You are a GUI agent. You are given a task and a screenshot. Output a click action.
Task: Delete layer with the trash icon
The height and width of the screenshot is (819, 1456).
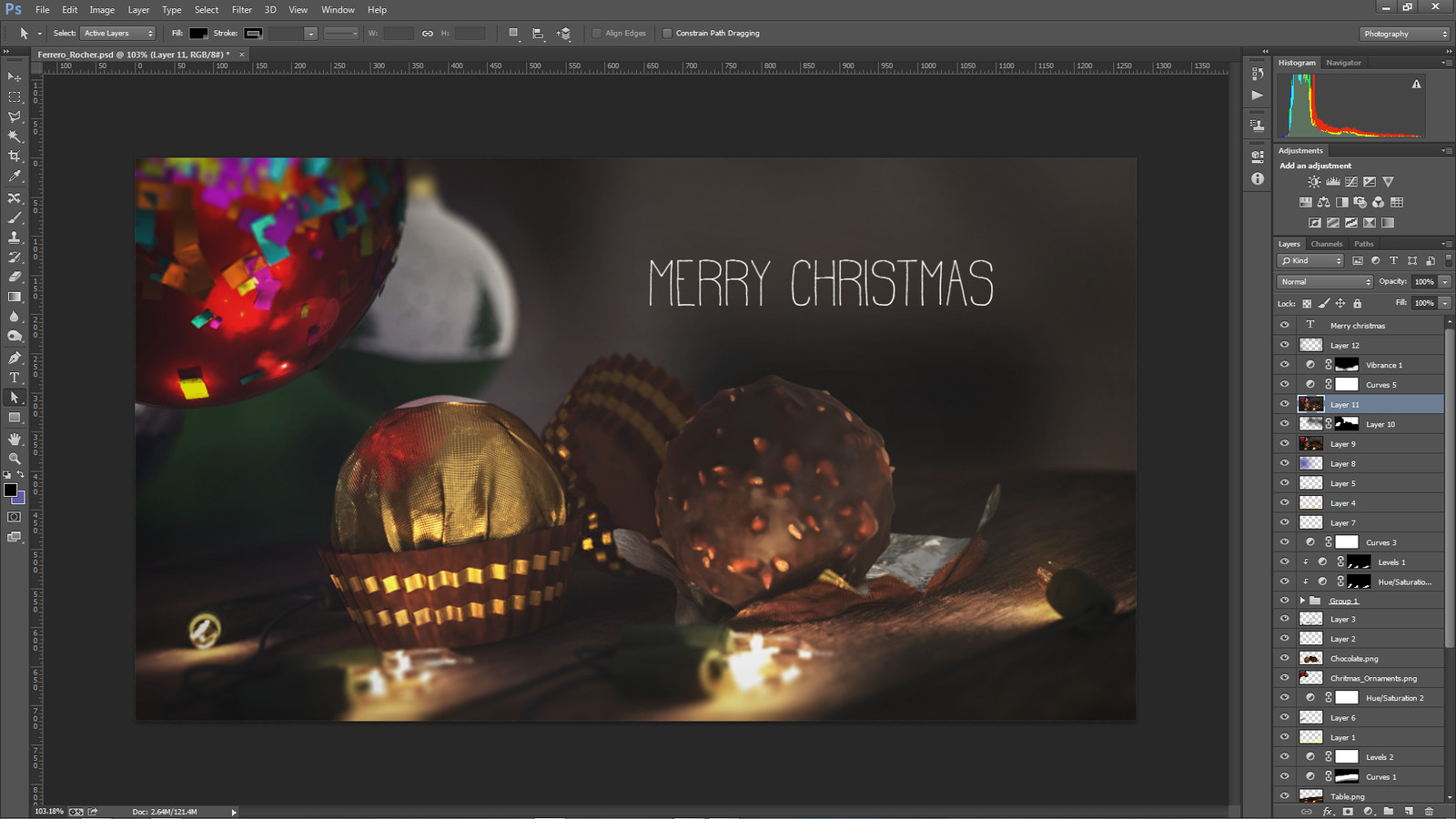pos(1429,811)
